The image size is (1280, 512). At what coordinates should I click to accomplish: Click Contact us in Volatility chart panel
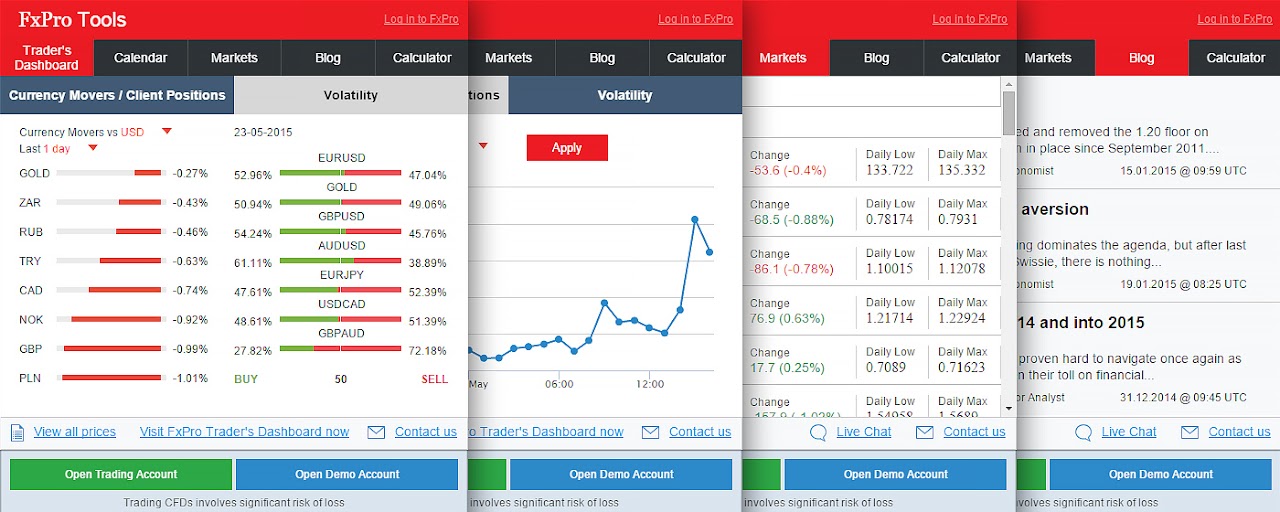point(700,432)
